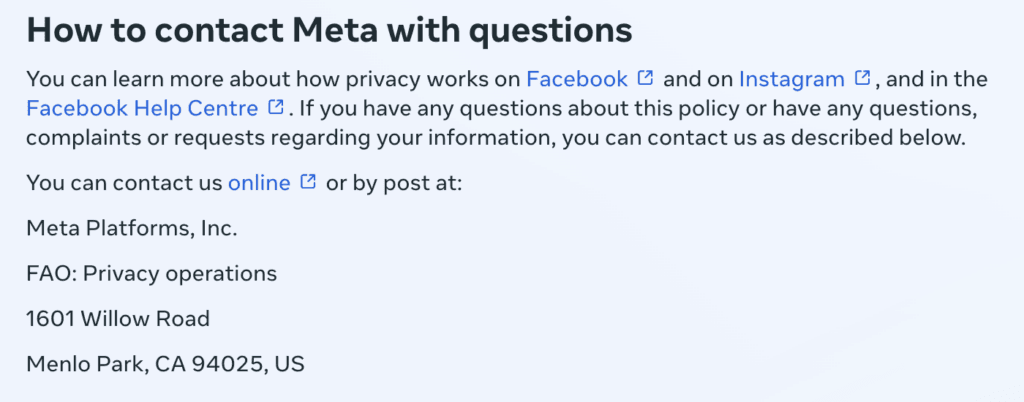Click the 'complaints or requests regarding your information' sentence
Screen dimensions: 1024x402
[291, 139]
